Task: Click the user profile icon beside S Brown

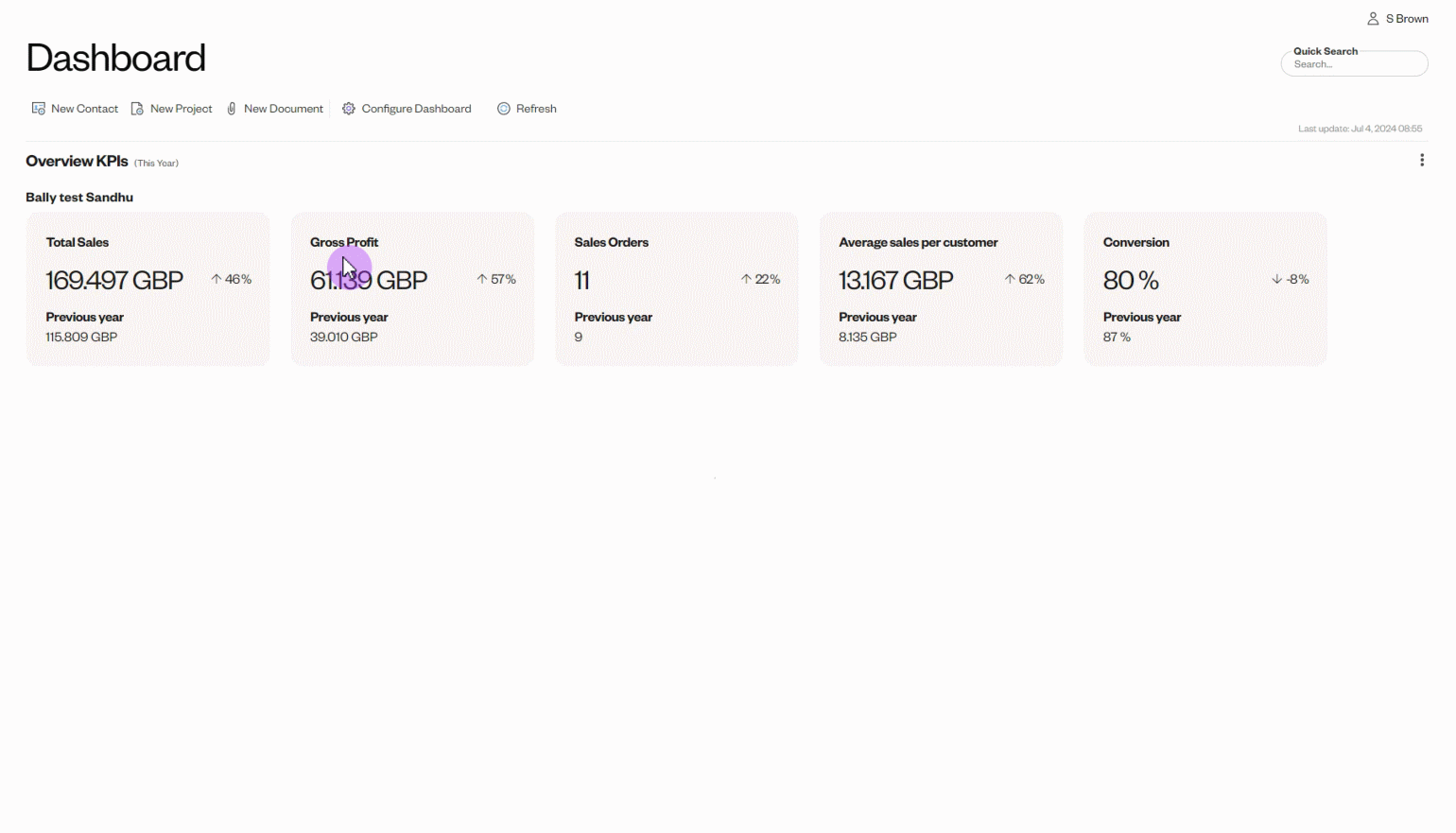Action: 1373,18
